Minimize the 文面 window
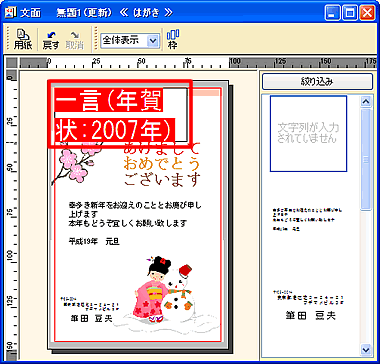Screen dimensions: 380x364 click(x=333, y=13)
